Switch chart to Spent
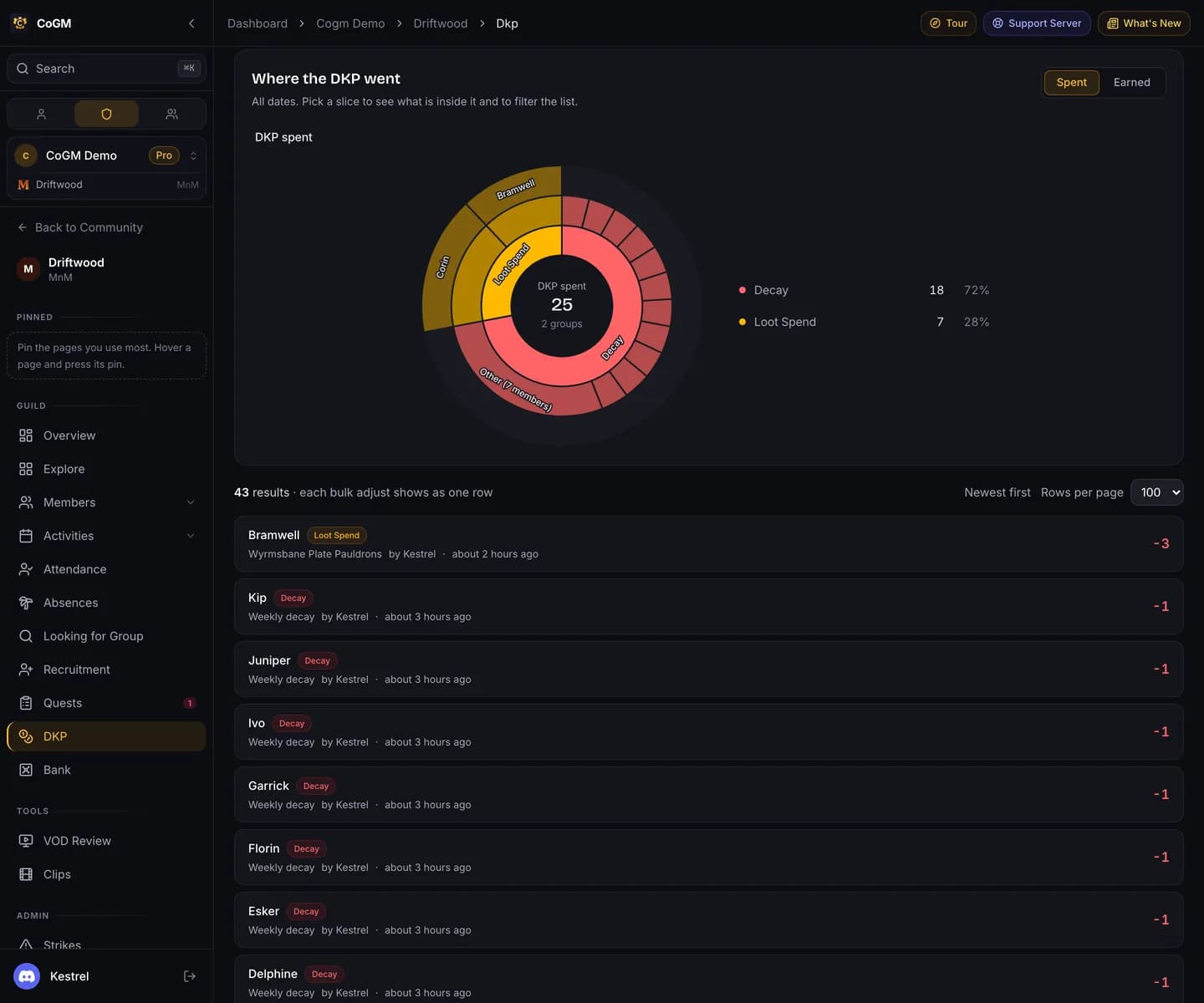Image resolution: width=1204 pixels, height=1003 pixels. click(1071, 82)
